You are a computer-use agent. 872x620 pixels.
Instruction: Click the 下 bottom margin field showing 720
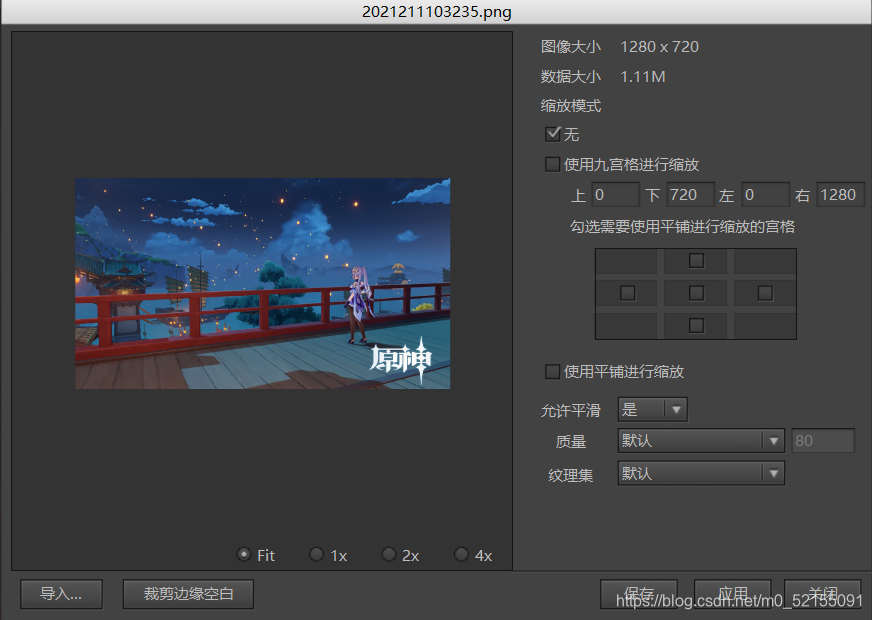point(690,195)
